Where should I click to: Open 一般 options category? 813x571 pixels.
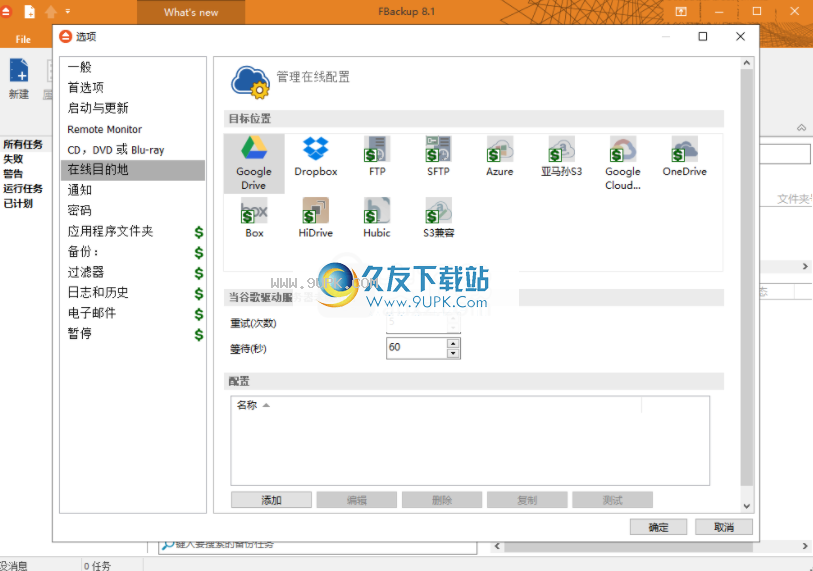[133, 67]
